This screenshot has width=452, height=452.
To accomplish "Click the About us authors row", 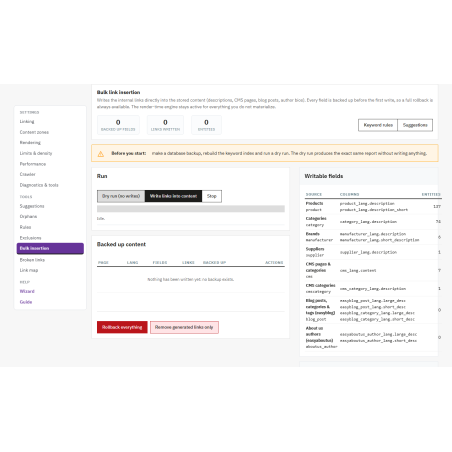I will 373,337.
